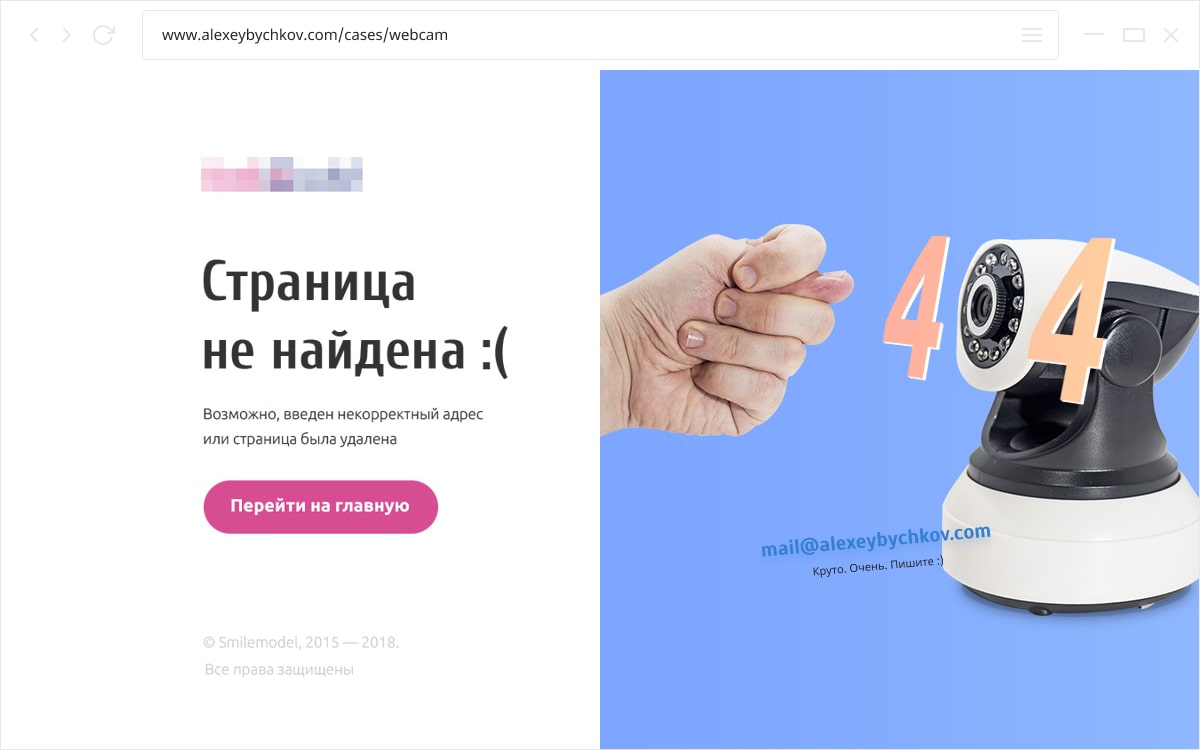Click the pink first digit 4
The image size is (1200, 750).
(917, 306)
